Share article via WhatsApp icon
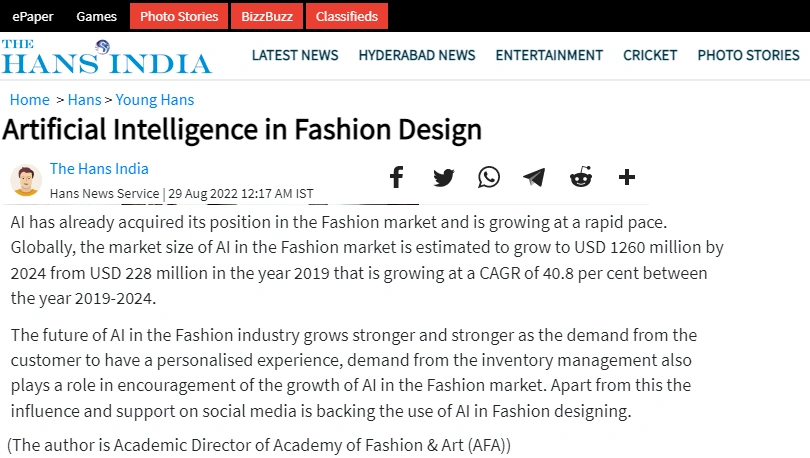 point(489,177)
